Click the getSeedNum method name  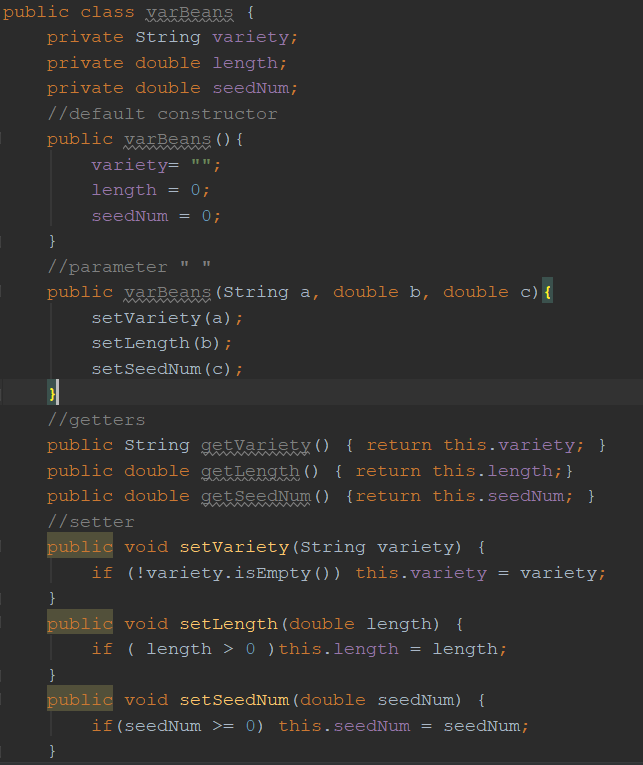coord(256,496)
